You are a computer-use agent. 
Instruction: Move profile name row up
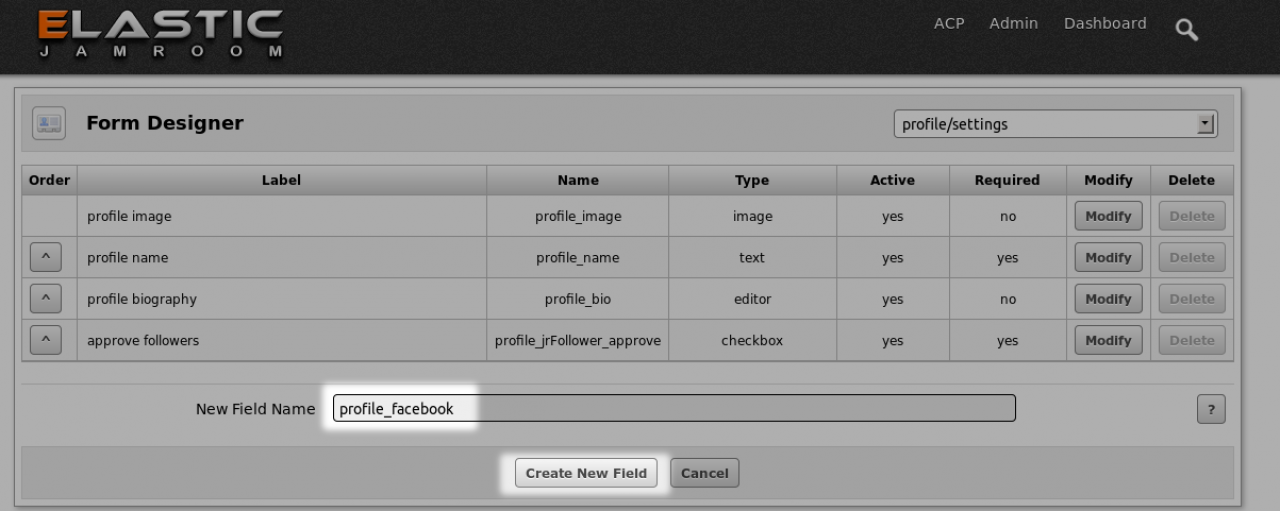(46, 257)
